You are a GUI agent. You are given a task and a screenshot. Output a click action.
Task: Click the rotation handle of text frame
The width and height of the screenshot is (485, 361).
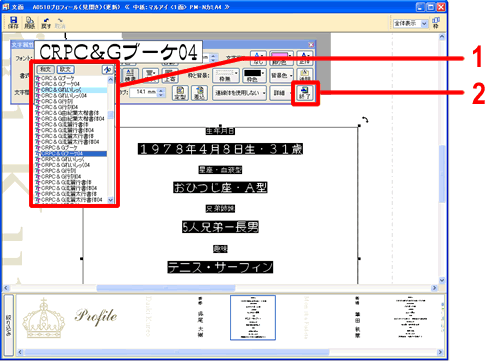tap(365, 120)
